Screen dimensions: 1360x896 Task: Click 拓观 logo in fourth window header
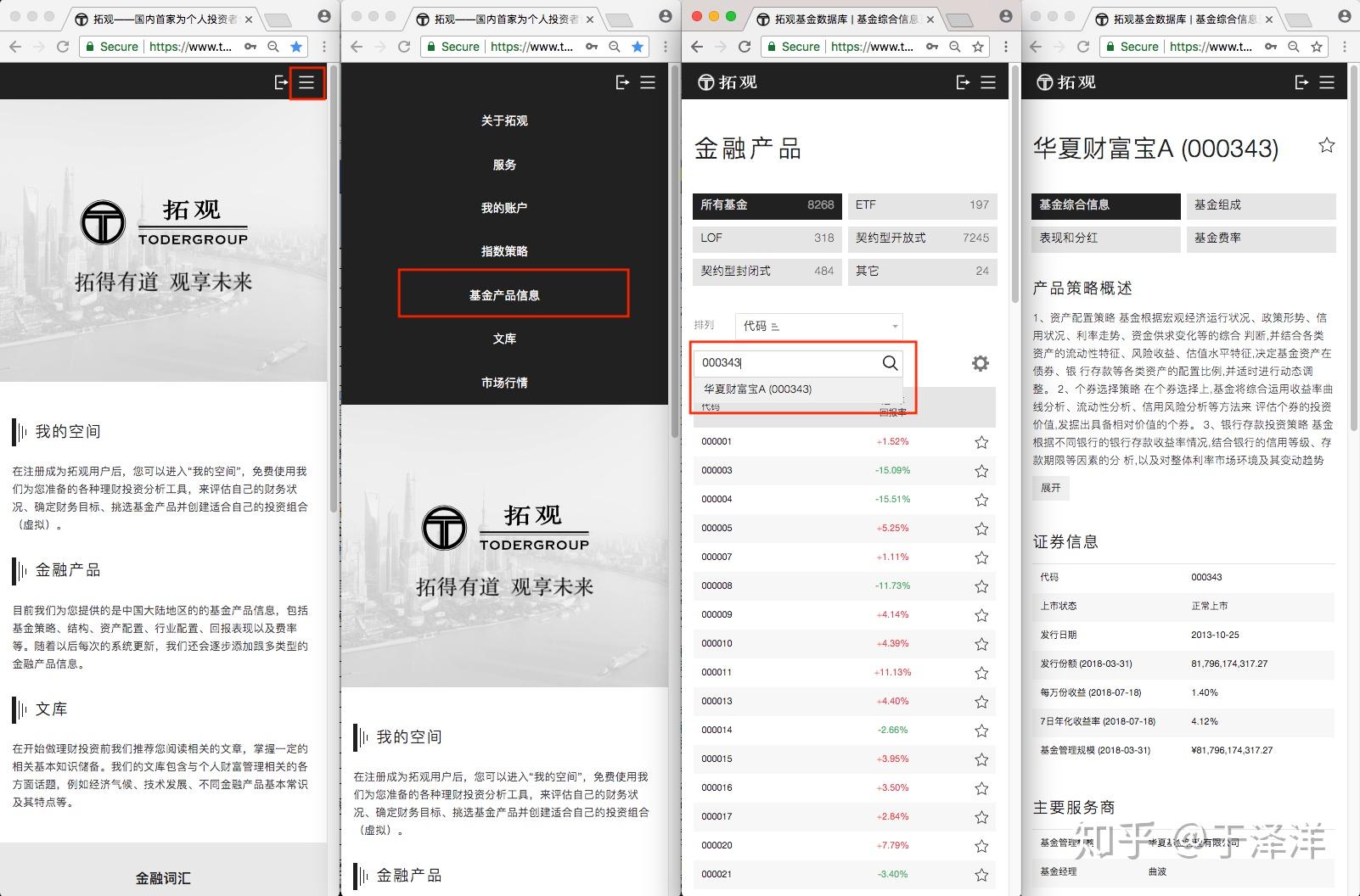(1066, 82)
